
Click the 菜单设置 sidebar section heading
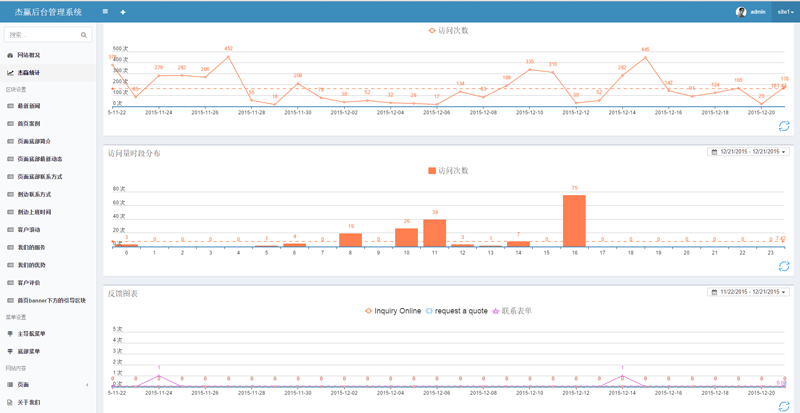tap(16, 317)
